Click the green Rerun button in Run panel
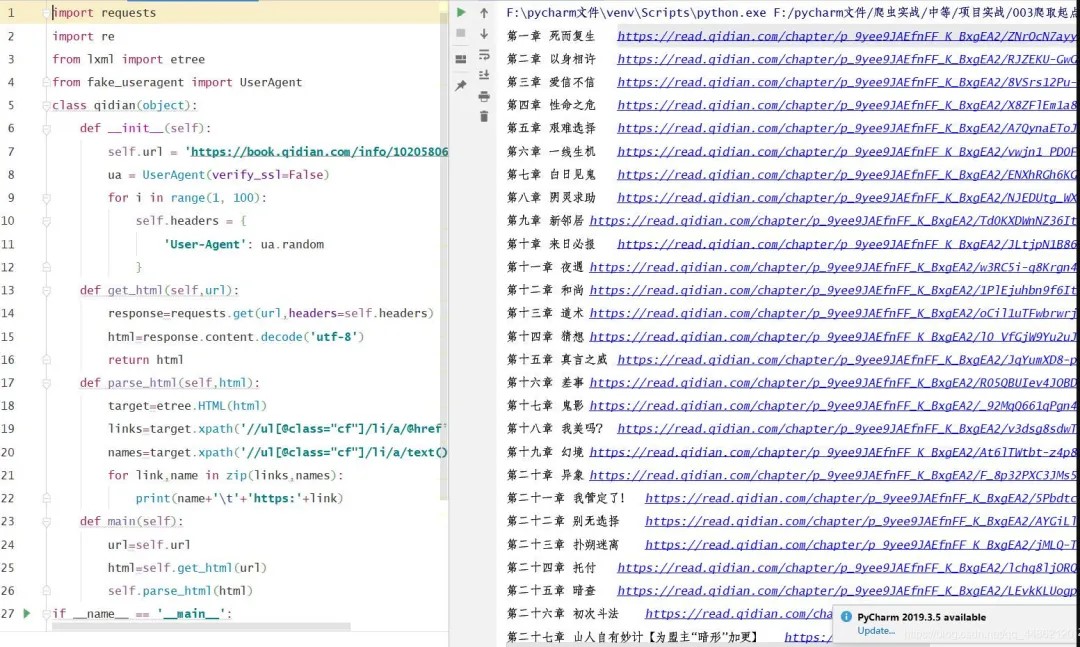 461,12
